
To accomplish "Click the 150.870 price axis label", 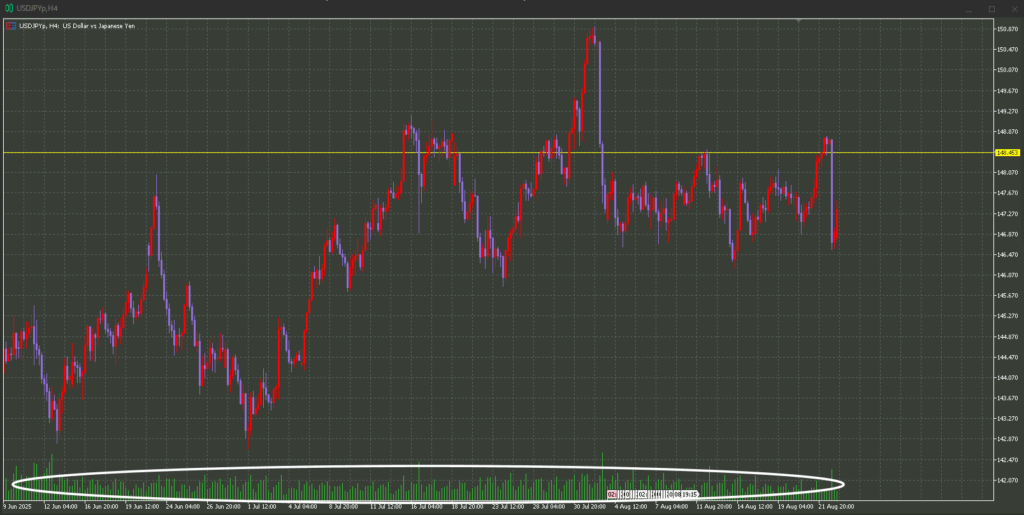I will click(1007, 28).
